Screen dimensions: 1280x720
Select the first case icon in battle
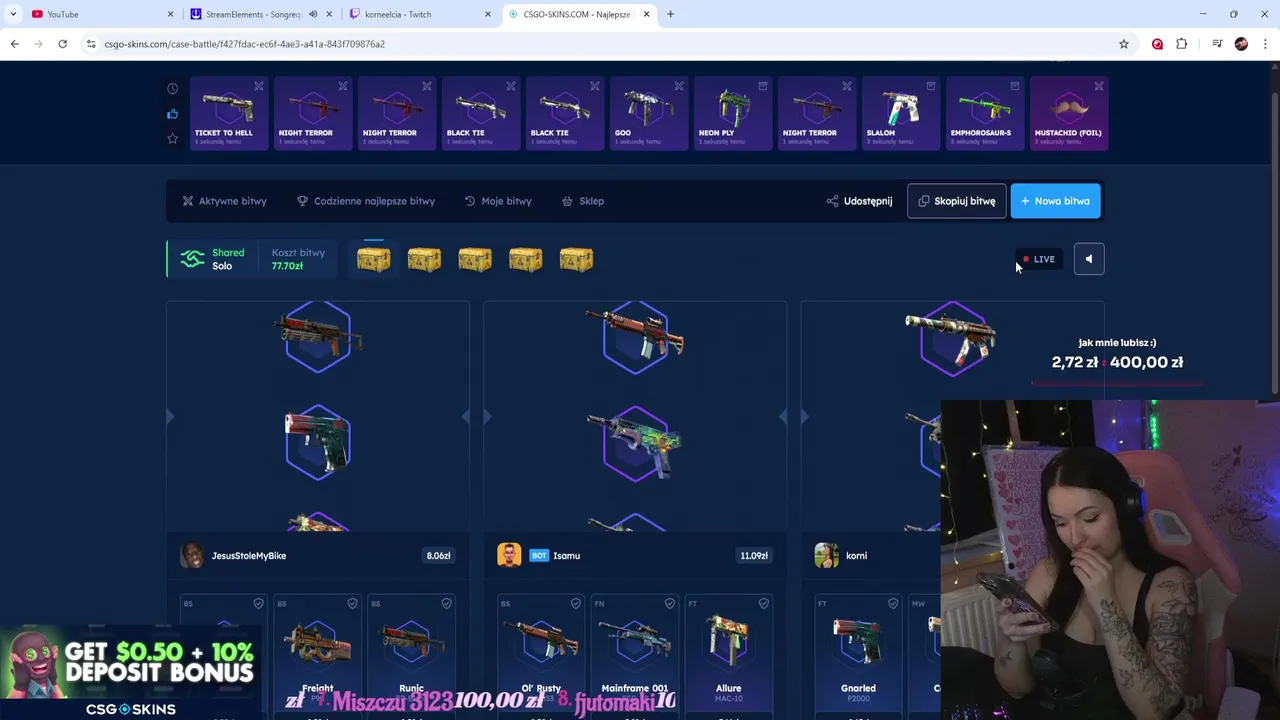pos(373,259)
